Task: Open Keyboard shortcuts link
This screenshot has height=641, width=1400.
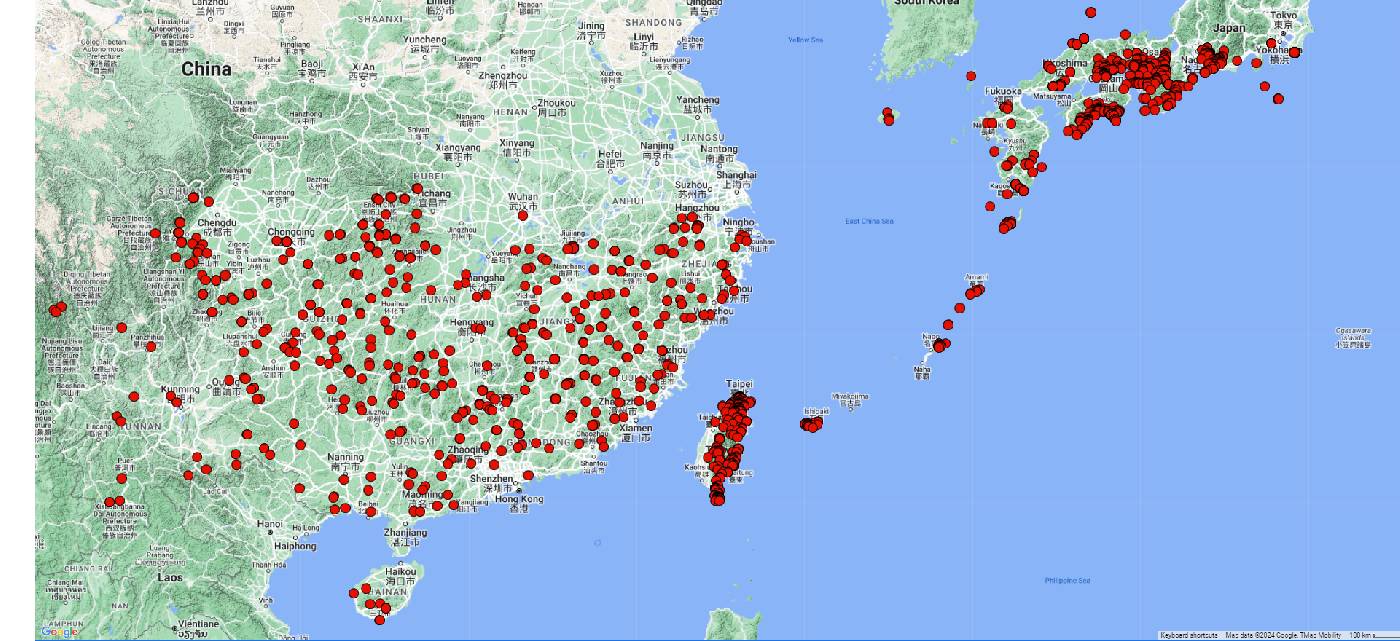Action: (x=1188, y=636)
